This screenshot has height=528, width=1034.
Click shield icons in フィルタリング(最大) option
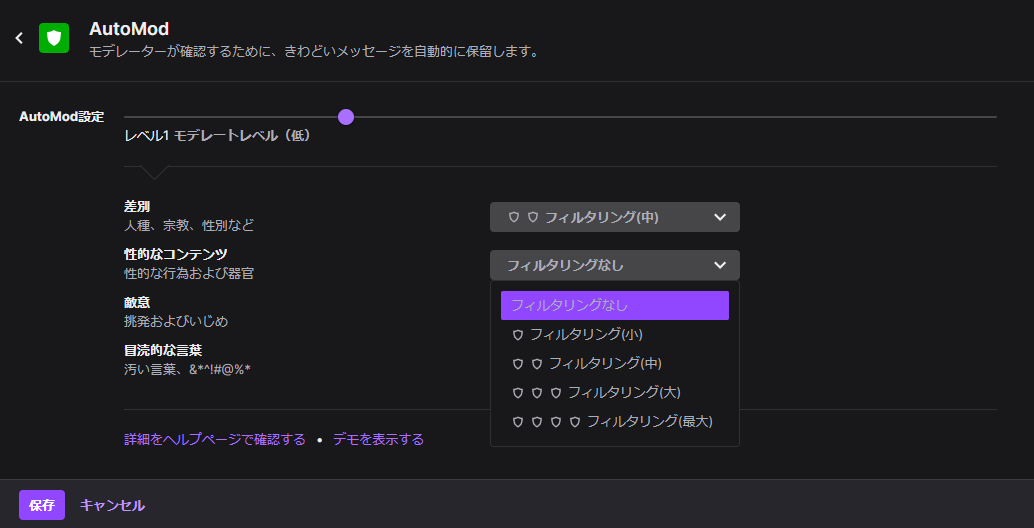[546, 421]
